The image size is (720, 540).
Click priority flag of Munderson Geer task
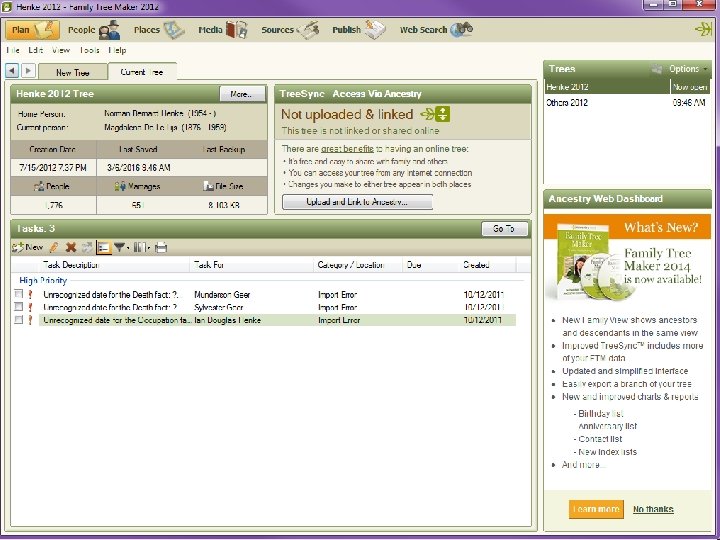click(31, 294)
